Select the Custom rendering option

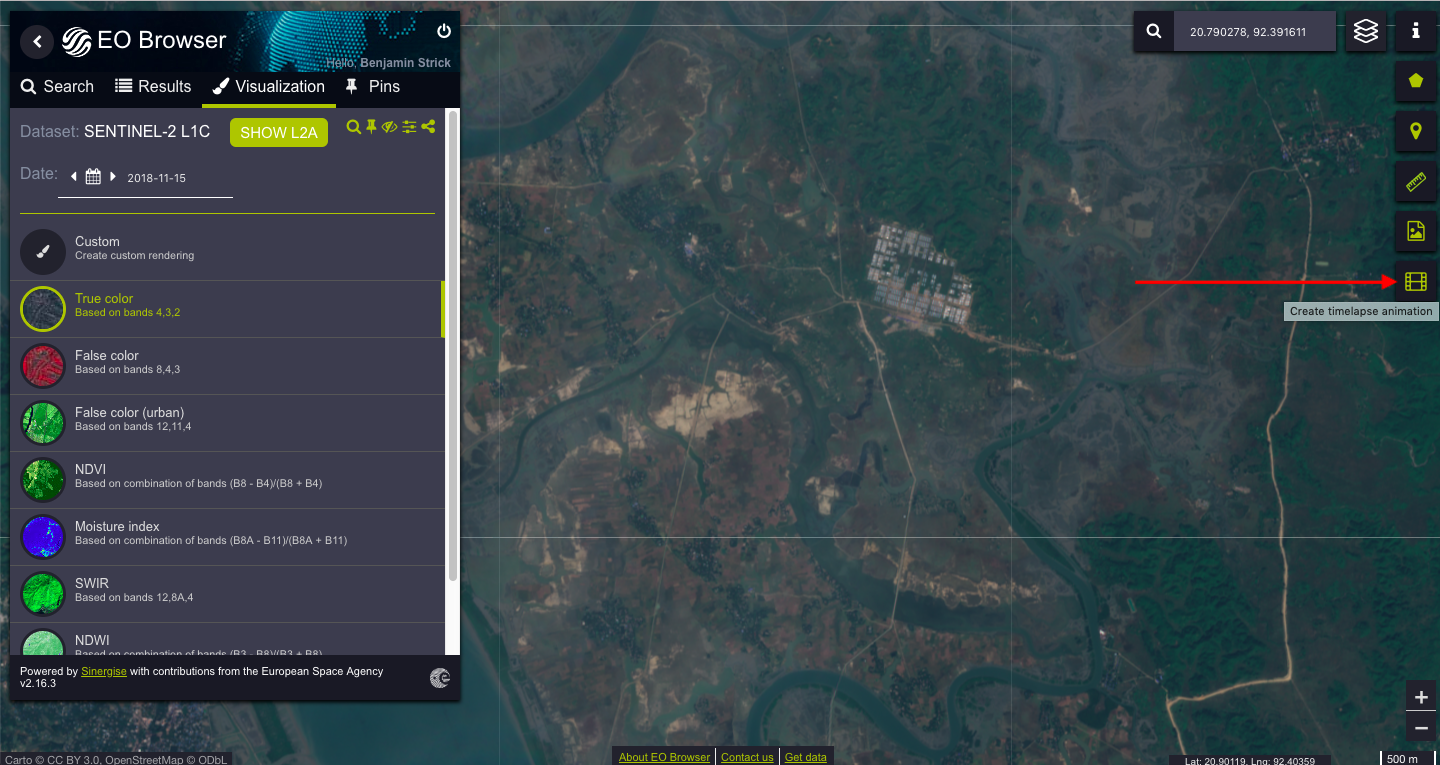coord(227,252)
